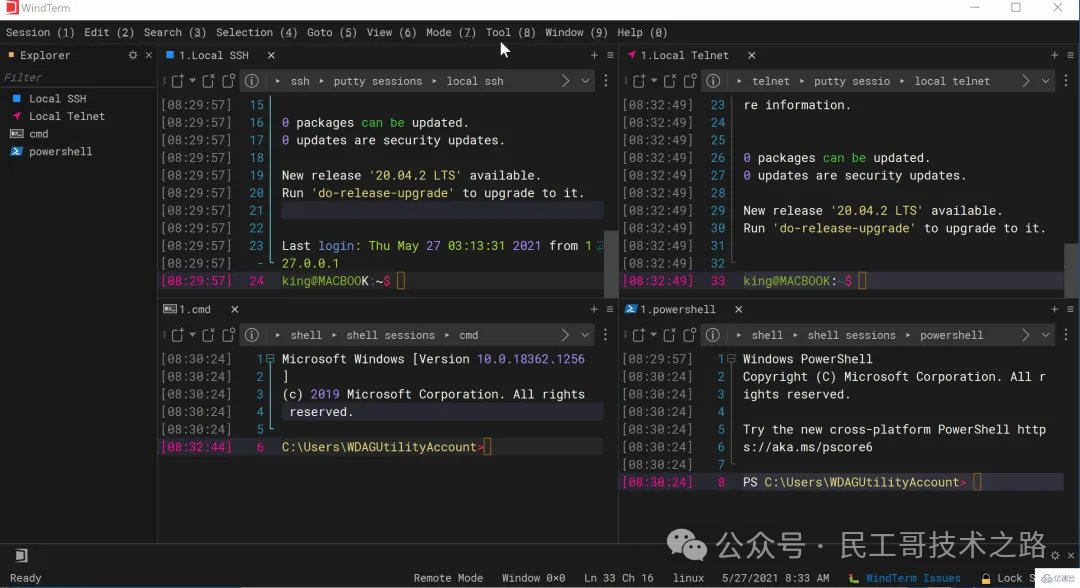
Task: Show session info in powershell toolbar
Action: pos(713,335)
